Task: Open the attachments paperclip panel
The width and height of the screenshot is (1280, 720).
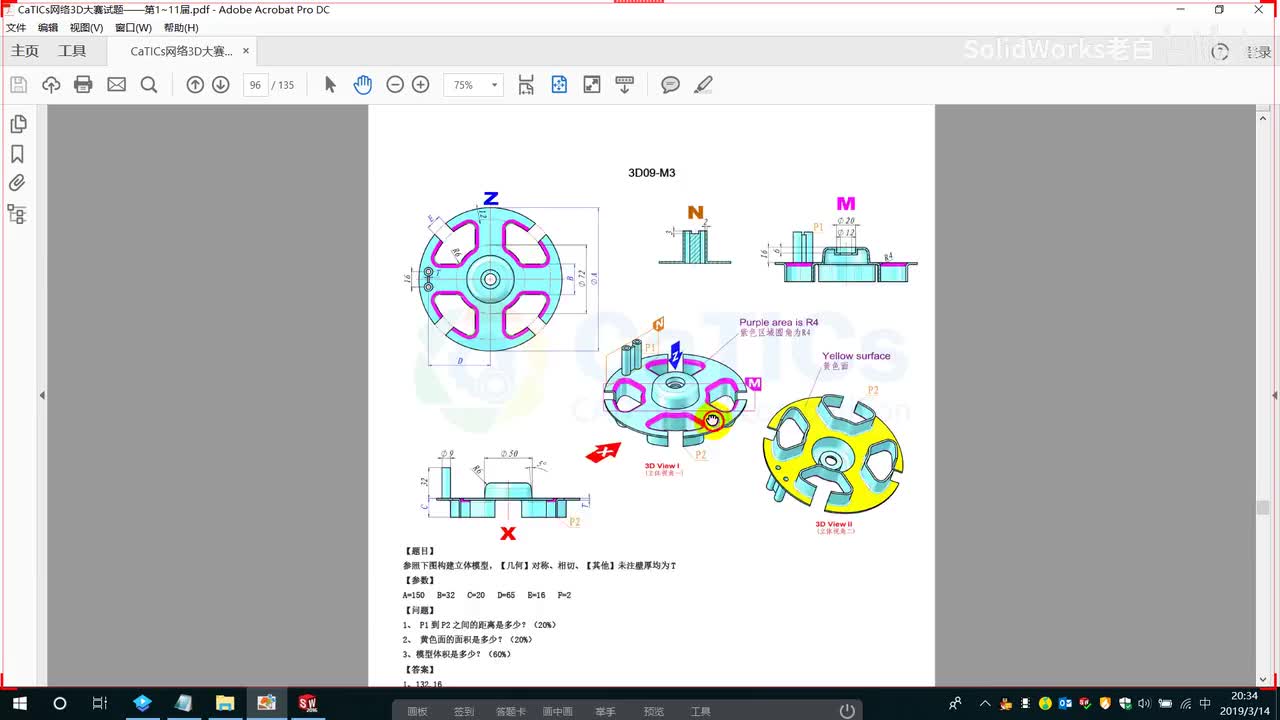Action: 17,183
